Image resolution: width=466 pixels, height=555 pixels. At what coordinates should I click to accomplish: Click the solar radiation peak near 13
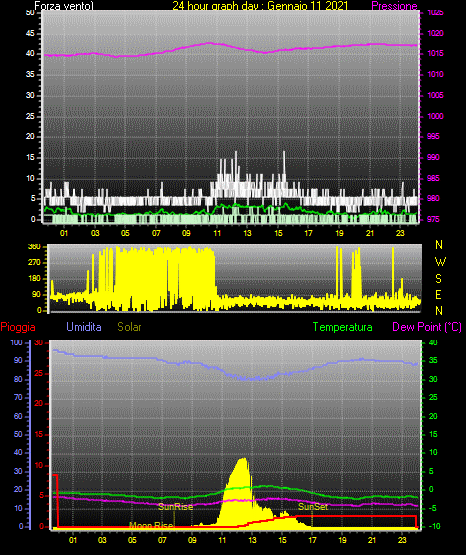click(243, 460)
